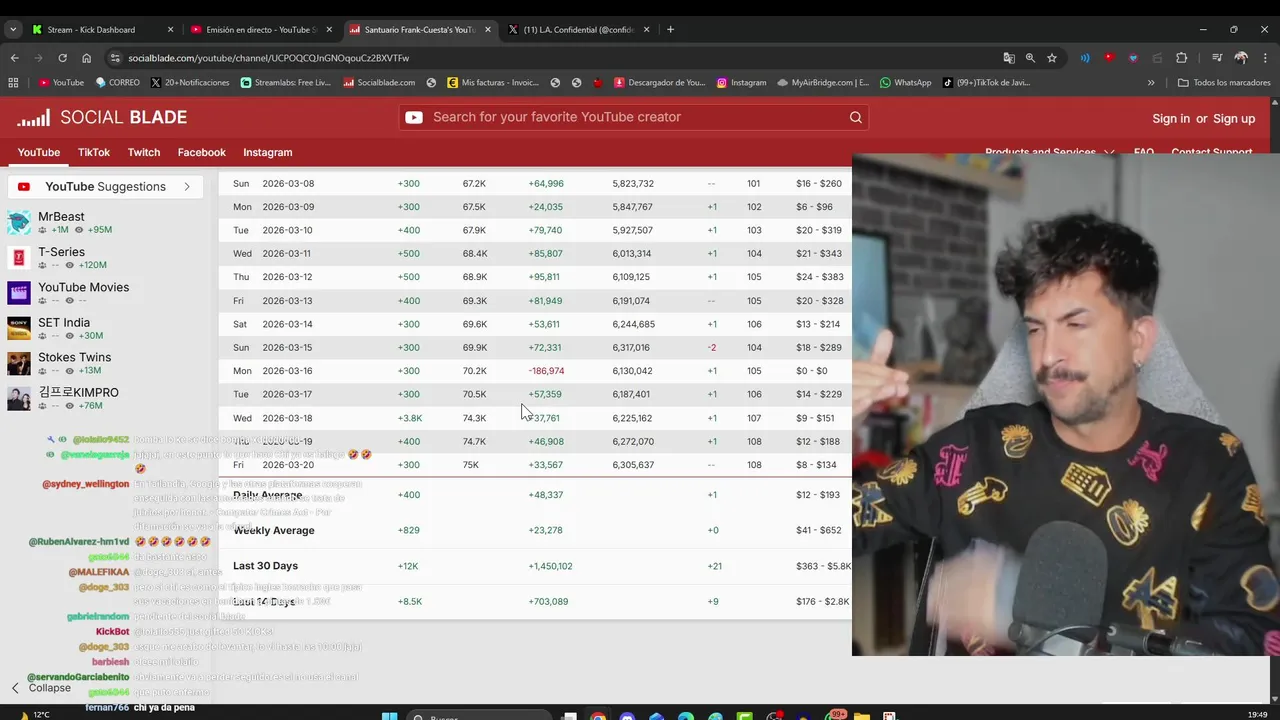Select the Twitch platform tab
Screen dimensions: 1280x720
(x=144, y=152)
